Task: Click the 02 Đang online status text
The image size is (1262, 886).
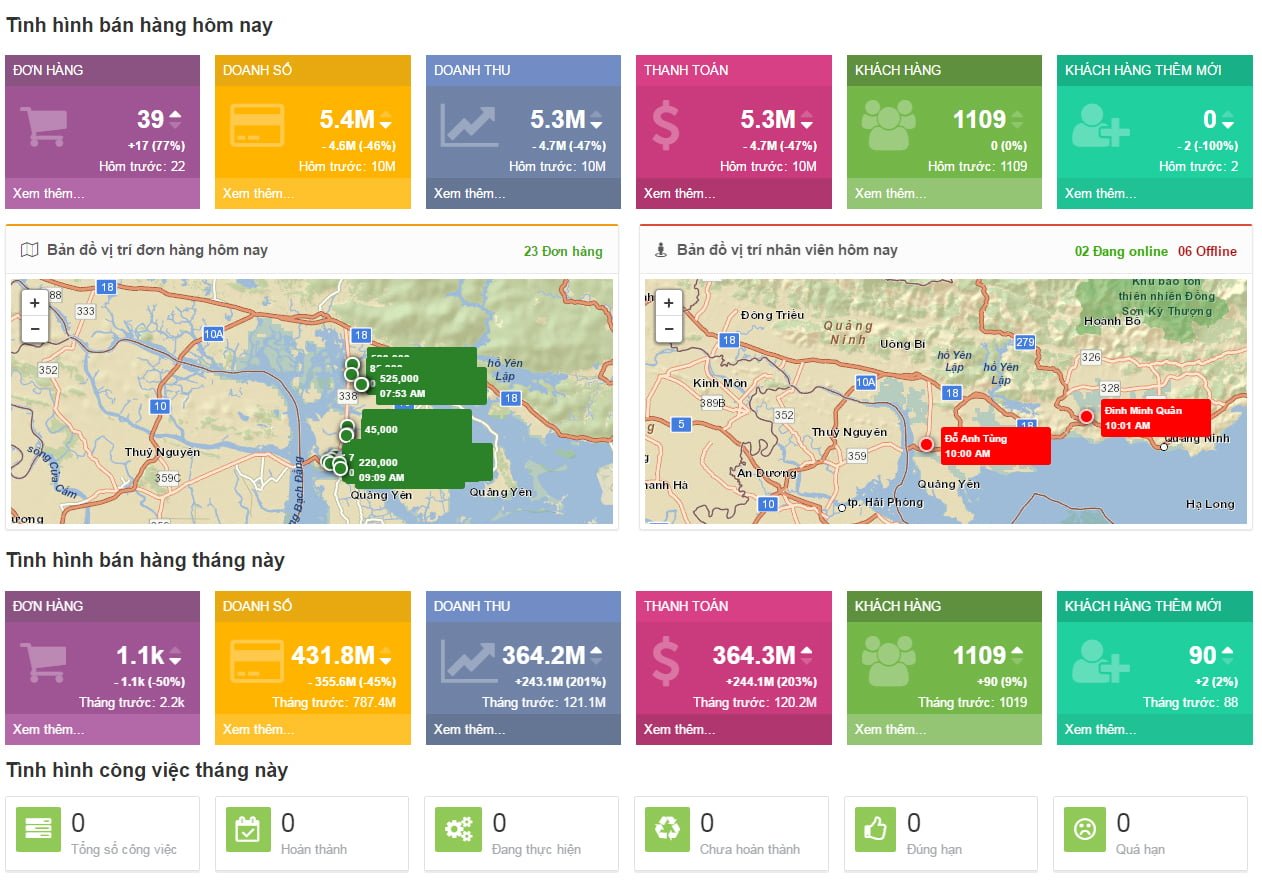Action: (x=1121, y=251)
